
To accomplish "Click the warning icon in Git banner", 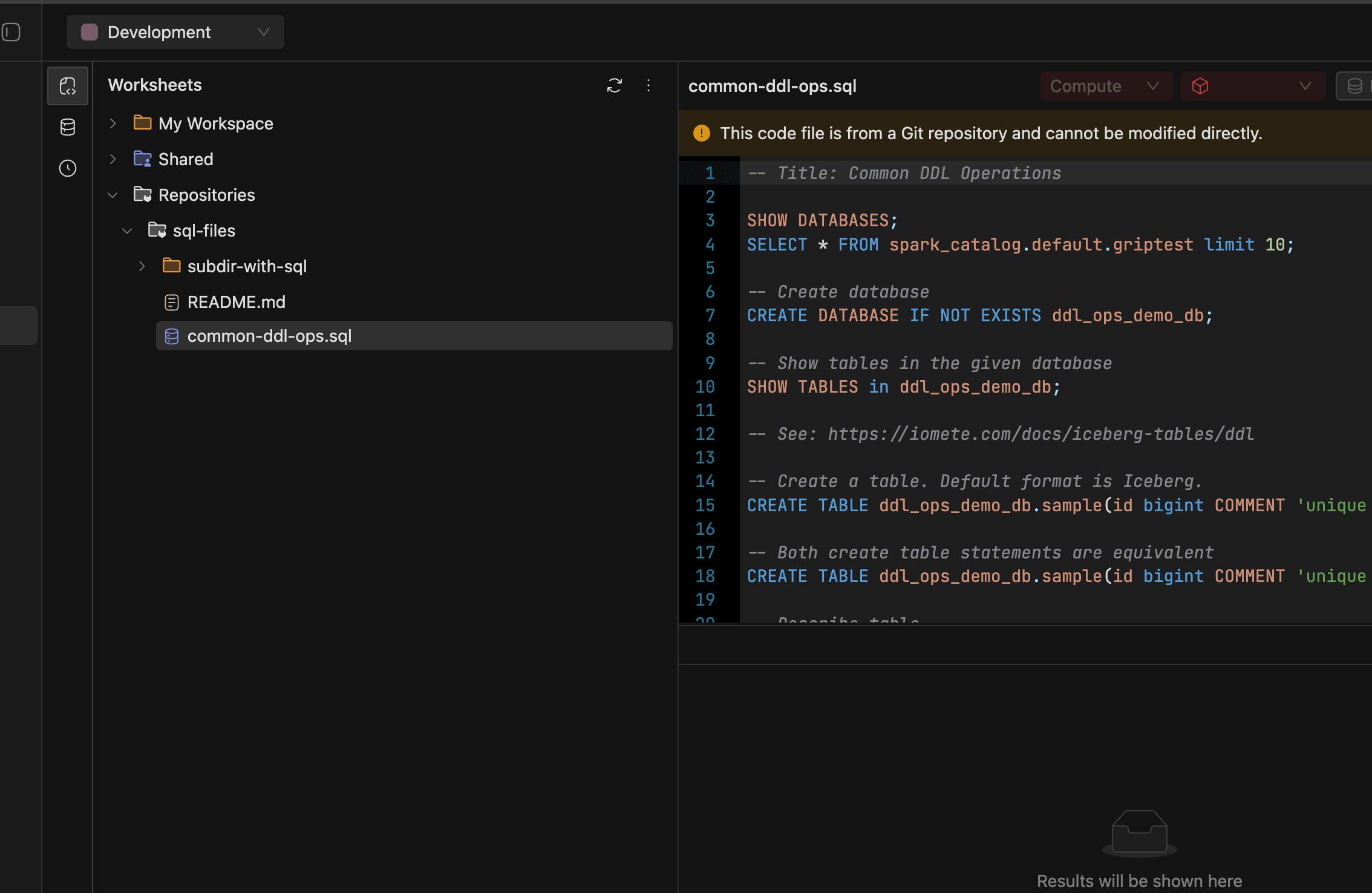I will pos(702,133).
